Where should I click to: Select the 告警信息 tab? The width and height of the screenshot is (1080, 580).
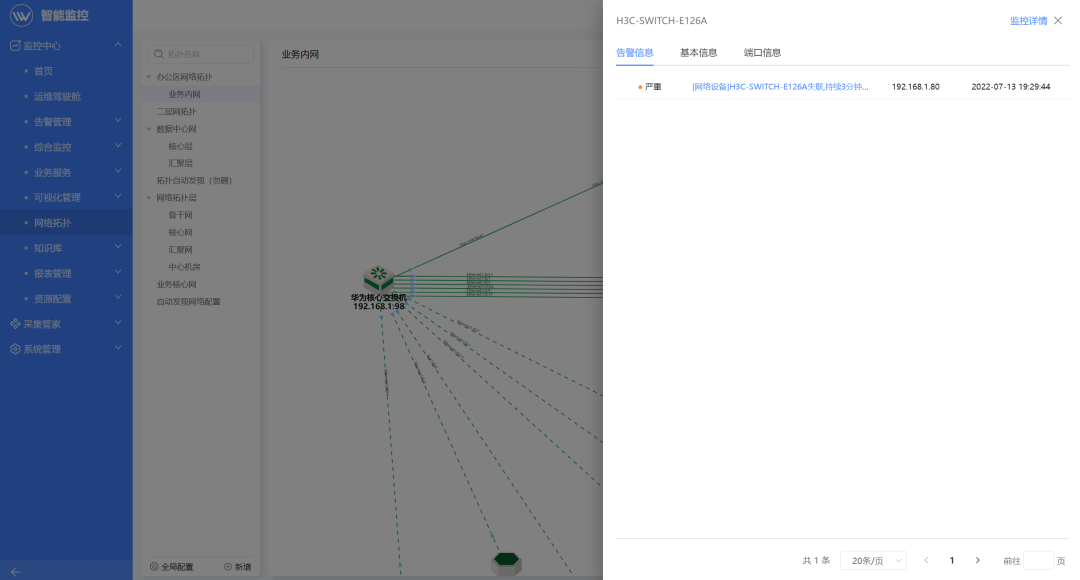[634, 53]
